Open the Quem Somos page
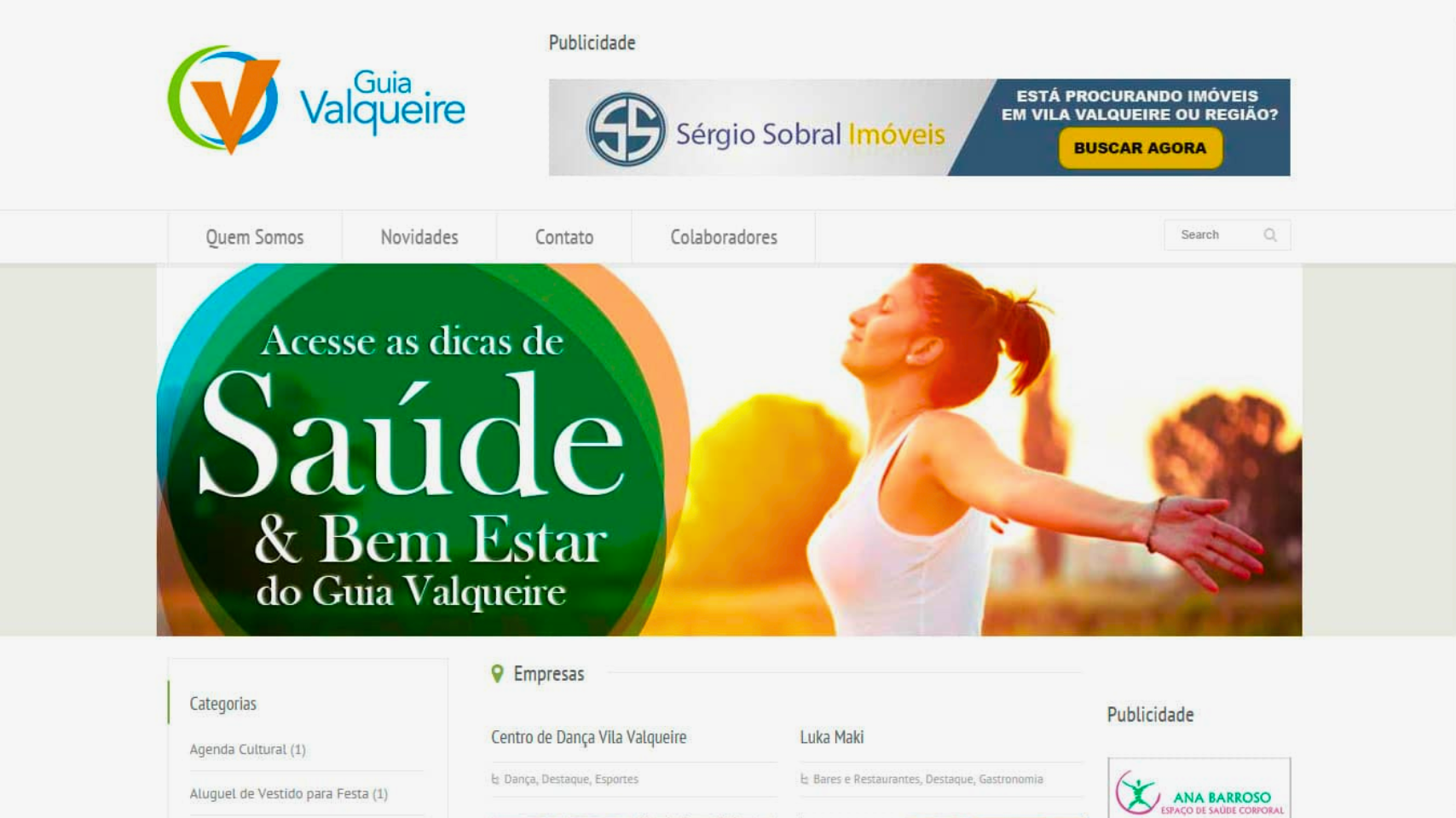 click(254, 237)
